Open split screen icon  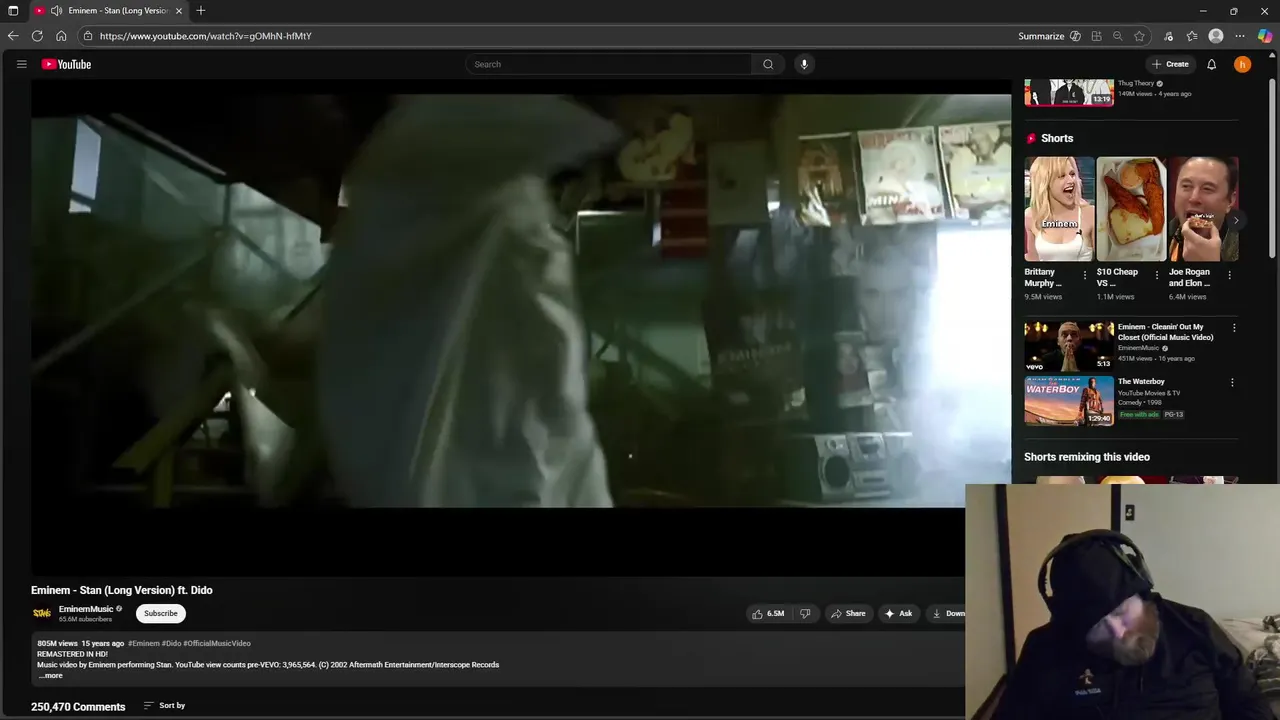[x=1096, y=36]
